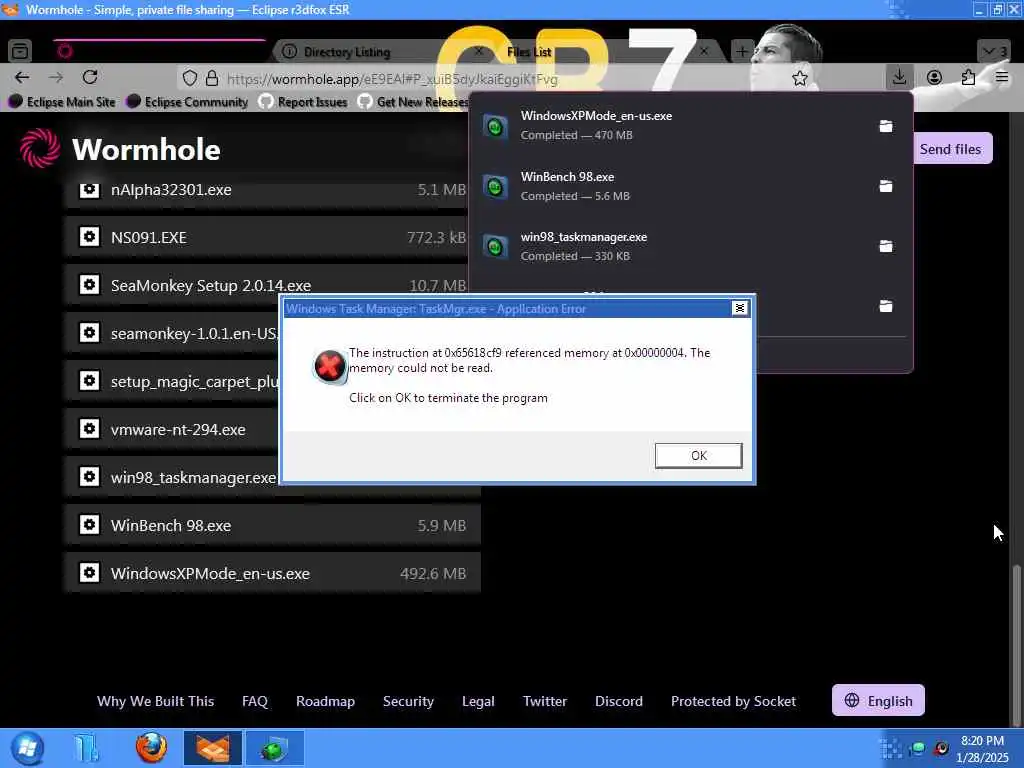Show WindowsXPMode_en-us.exe in its folder
Viewport: 1024px width, 768px height.
click(886, 126)
